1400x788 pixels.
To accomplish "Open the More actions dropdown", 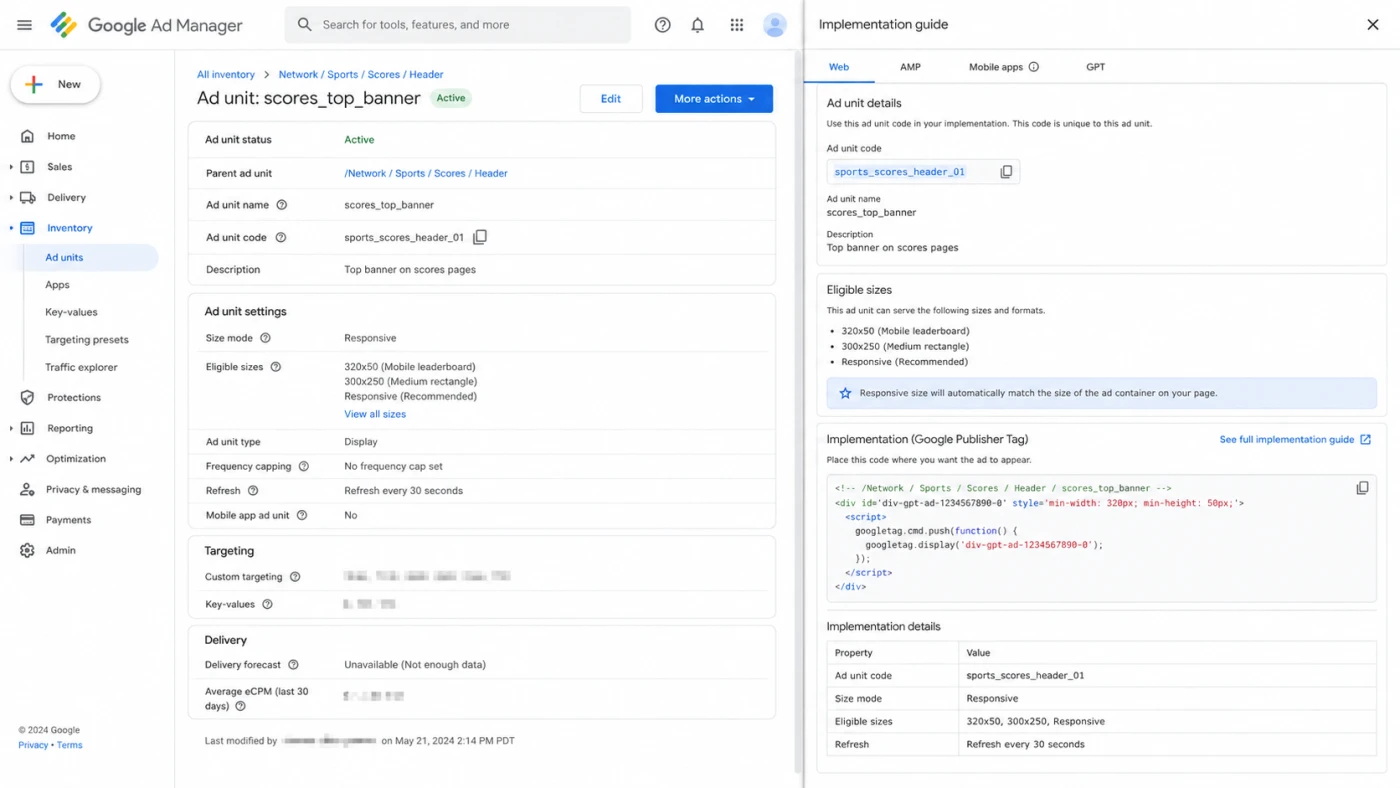I will coord(714,99).
